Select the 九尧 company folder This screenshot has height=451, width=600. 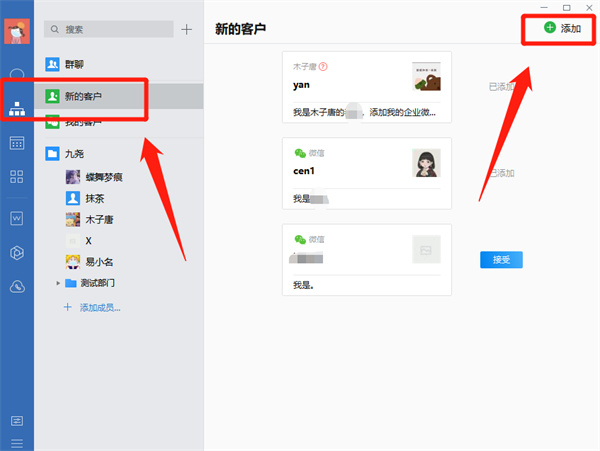tap(119, 154)
